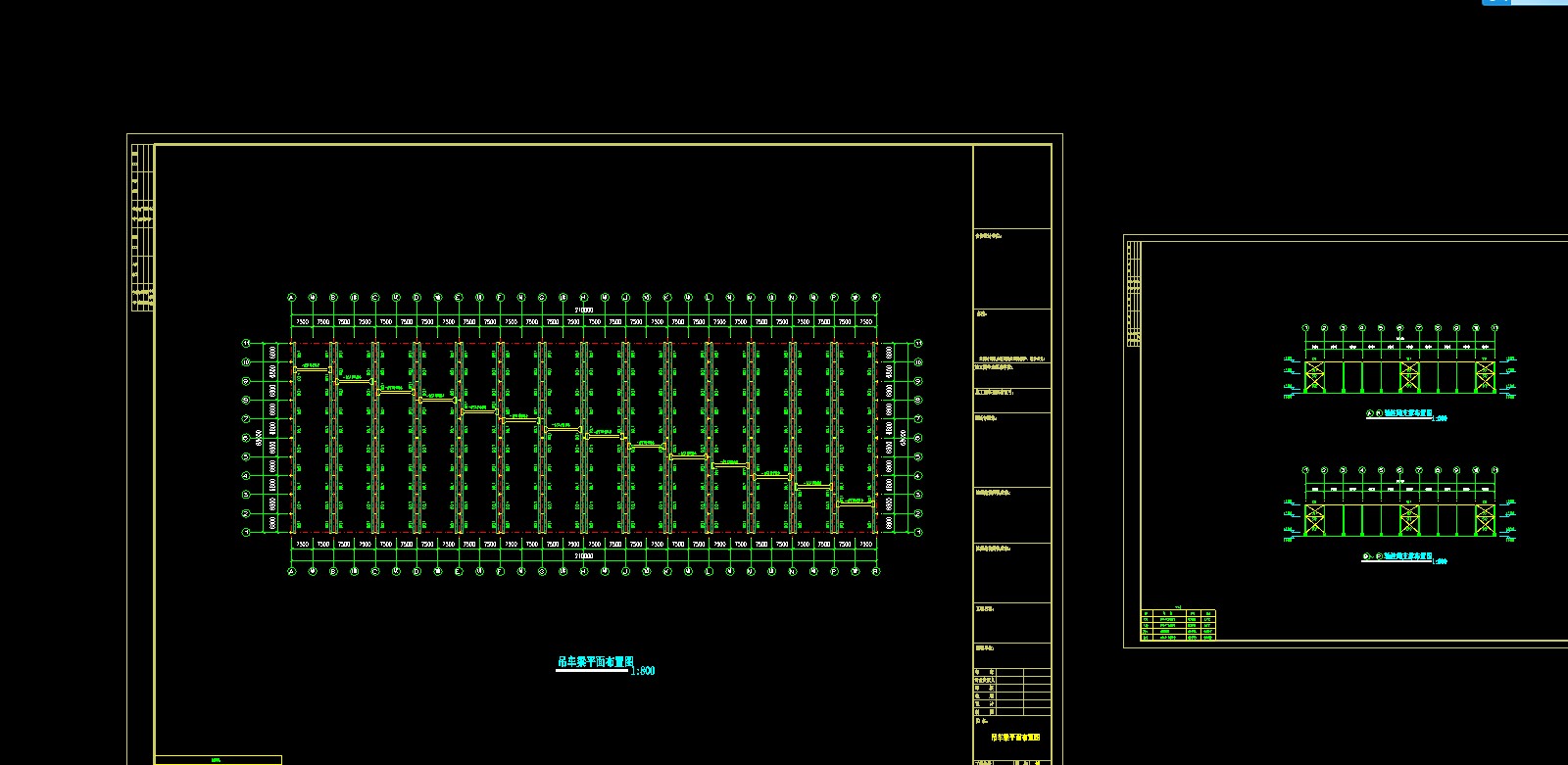
Task: Select the yellow crane beam segment nearest axis R
Action: (x=857, y=504)
